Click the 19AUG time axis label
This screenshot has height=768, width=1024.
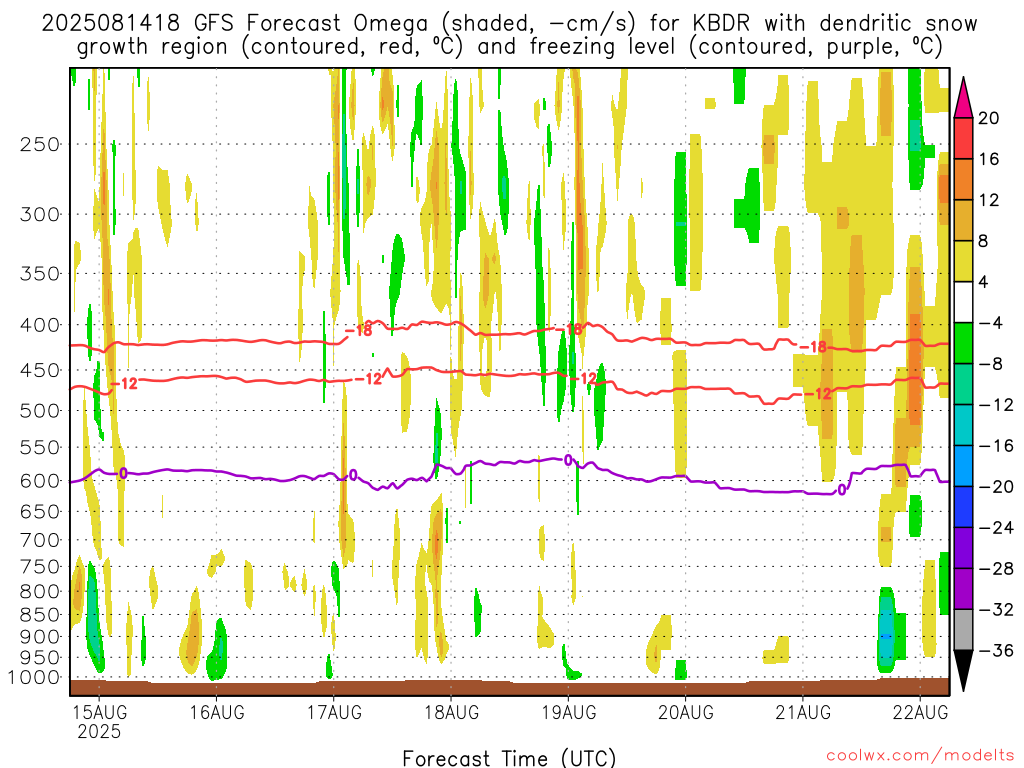(x=569, y=712)
